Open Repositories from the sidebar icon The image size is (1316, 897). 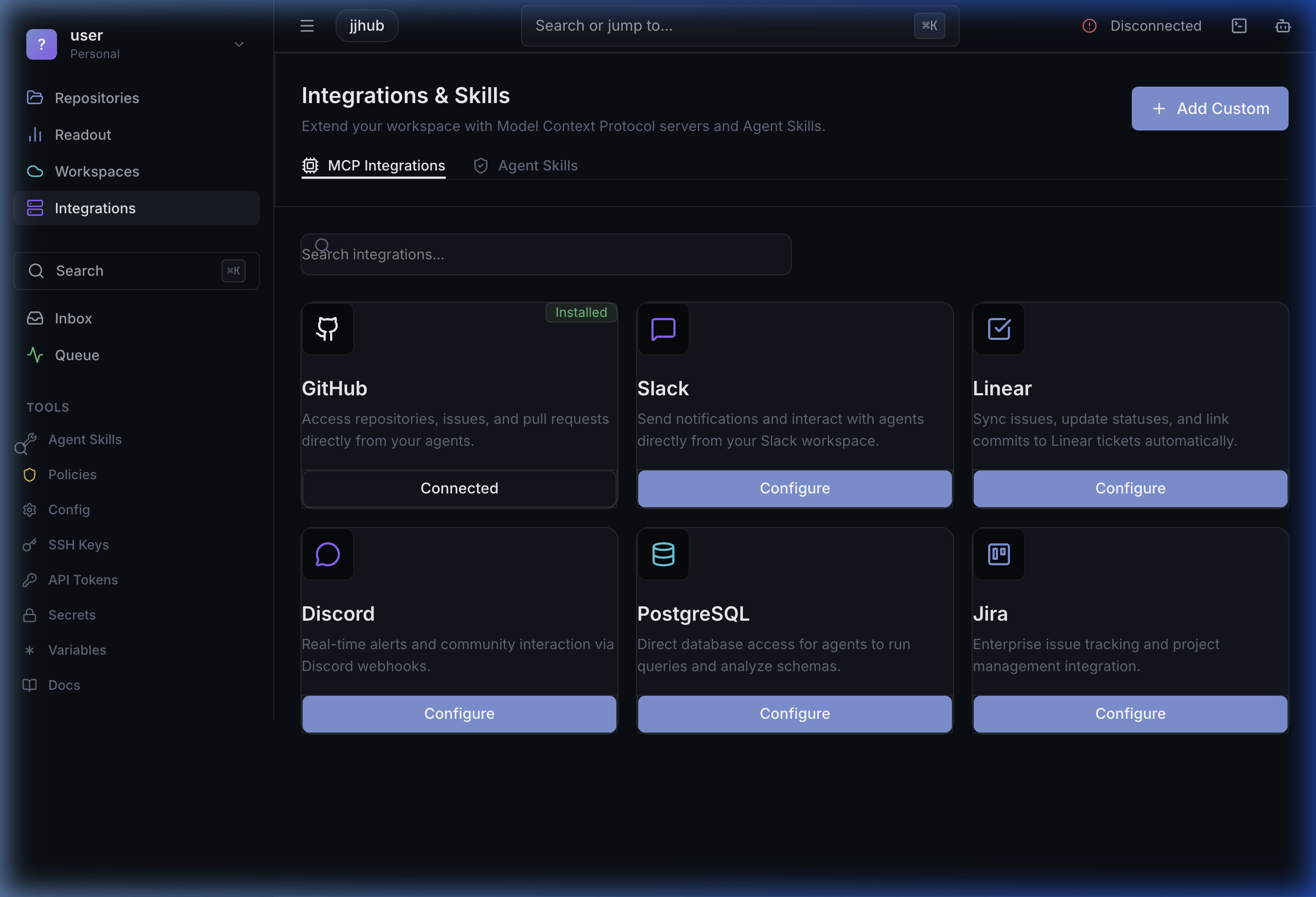coord(35,98)
